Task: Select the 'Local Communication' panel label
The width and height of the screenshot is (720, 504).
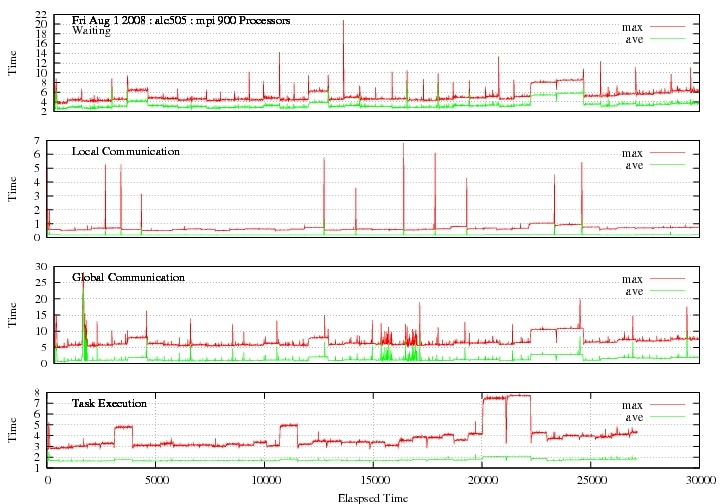Action: tap(126, 151)
